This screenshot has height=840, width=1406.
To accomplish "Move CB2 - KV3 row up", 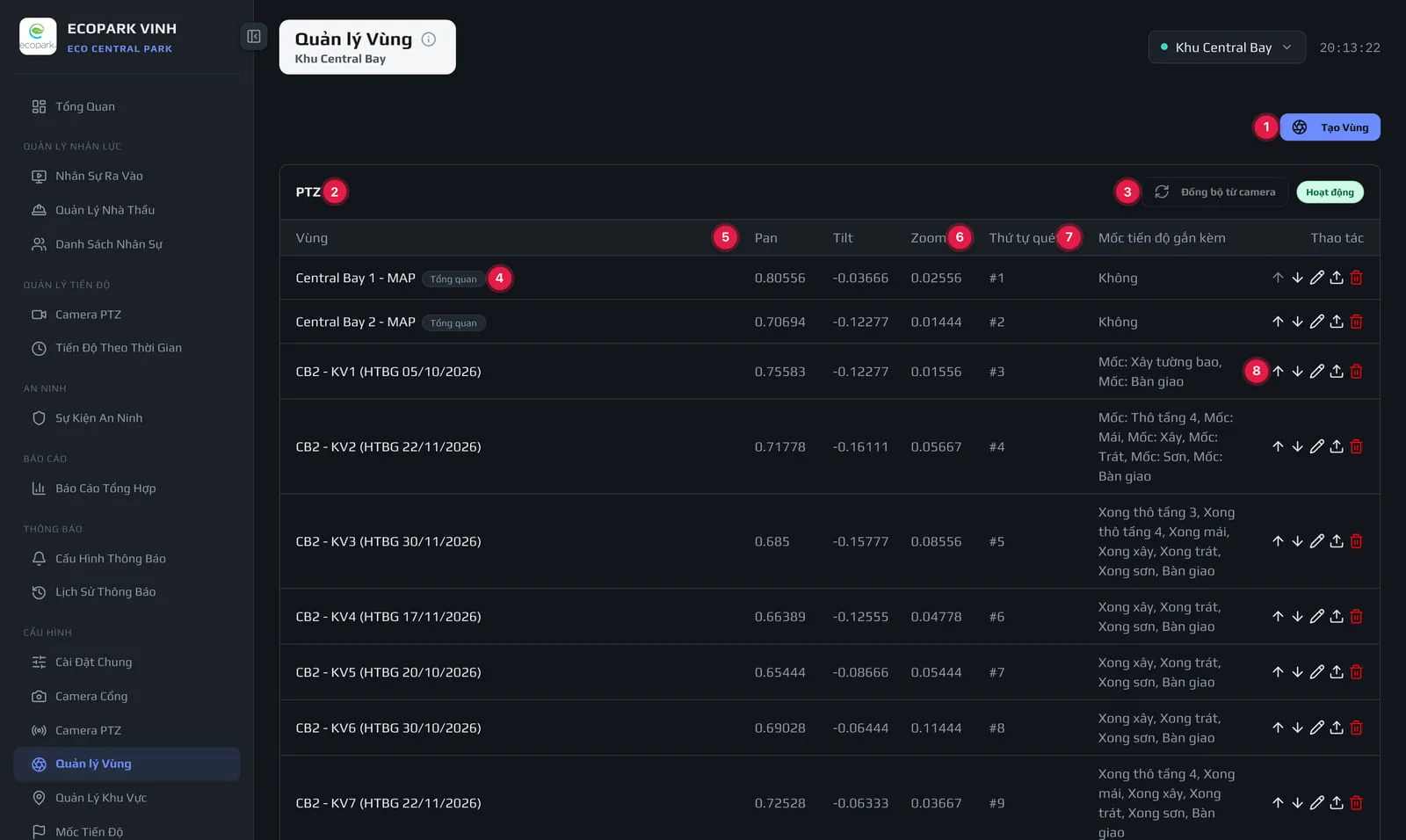I will coord(1278,541).
